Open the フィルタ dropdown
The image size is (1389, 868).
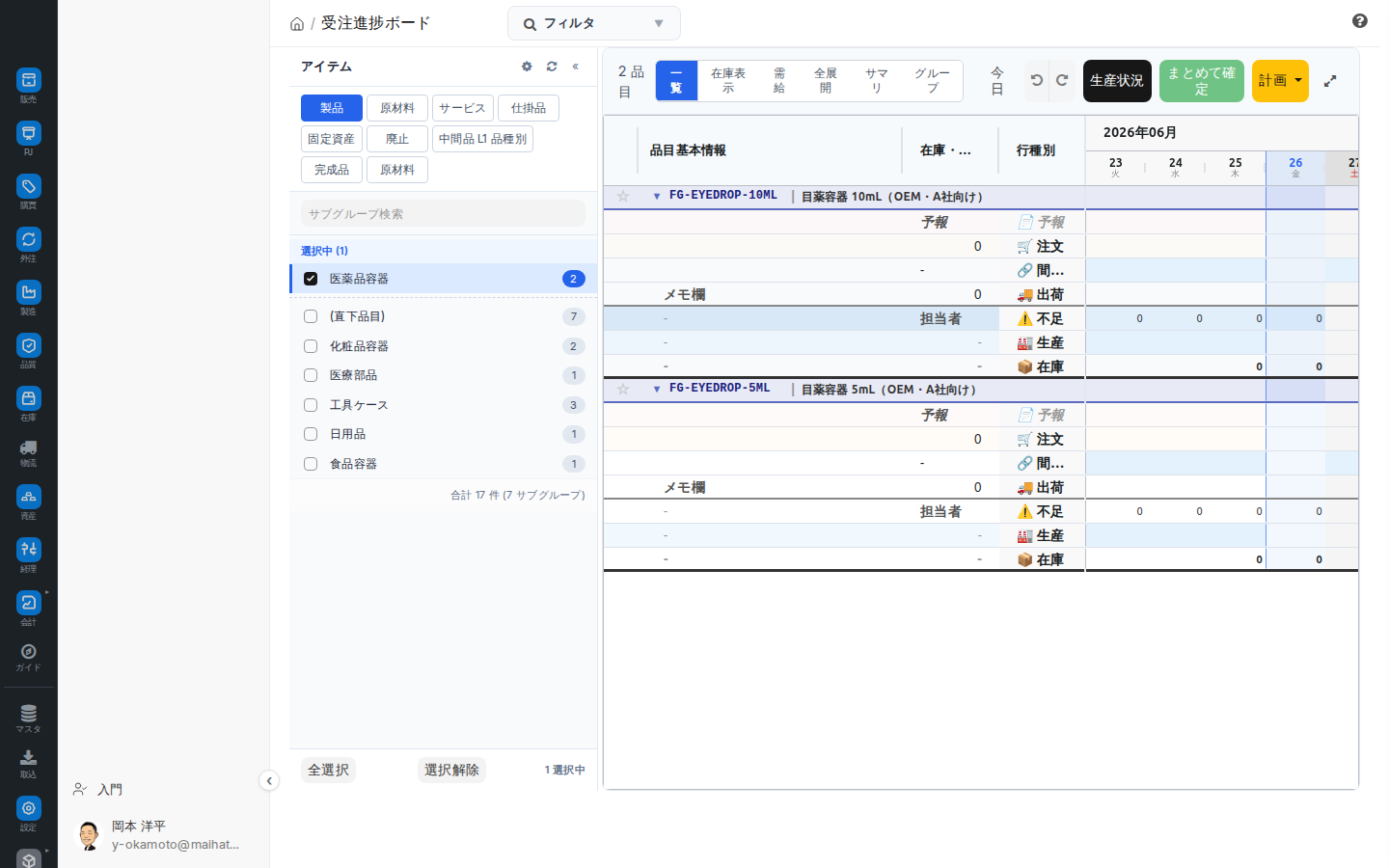594,23
